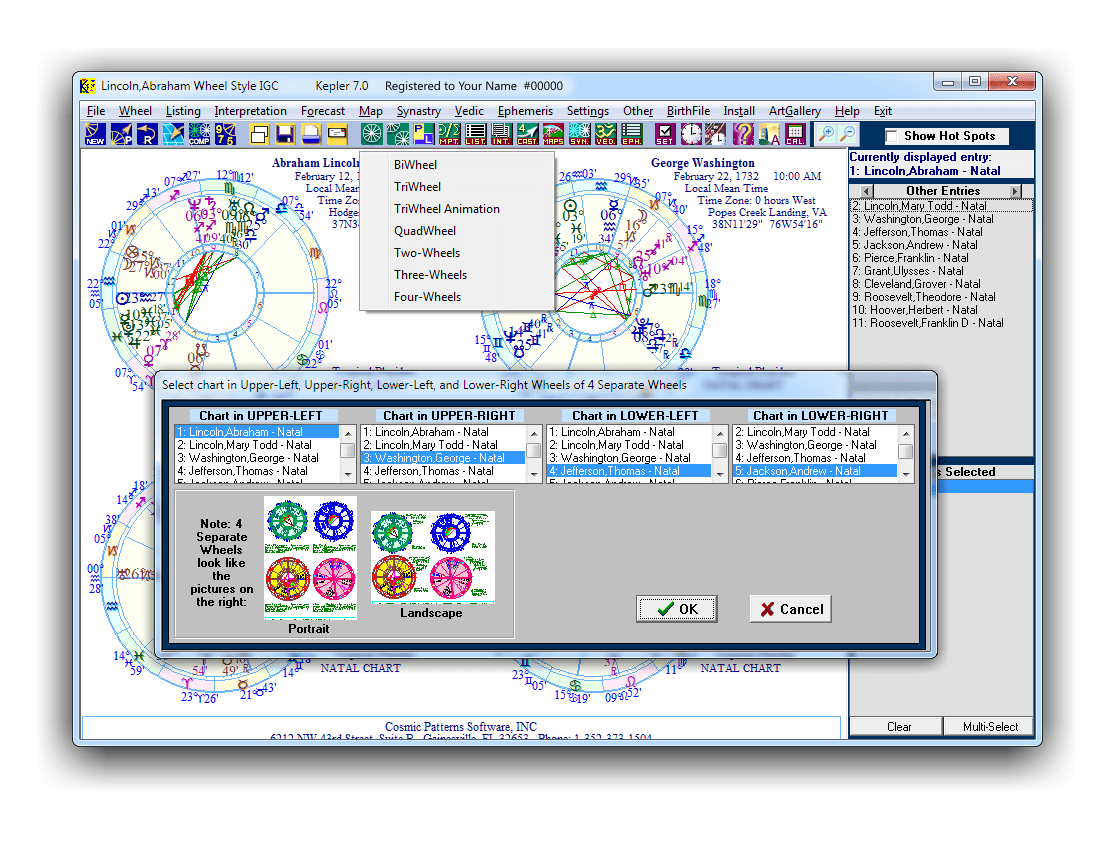This screenshot has height=856, width=1112.
Task: Click the INT interpretation toolbar icon
Action: pyautogui.click(x=501, y=134)
